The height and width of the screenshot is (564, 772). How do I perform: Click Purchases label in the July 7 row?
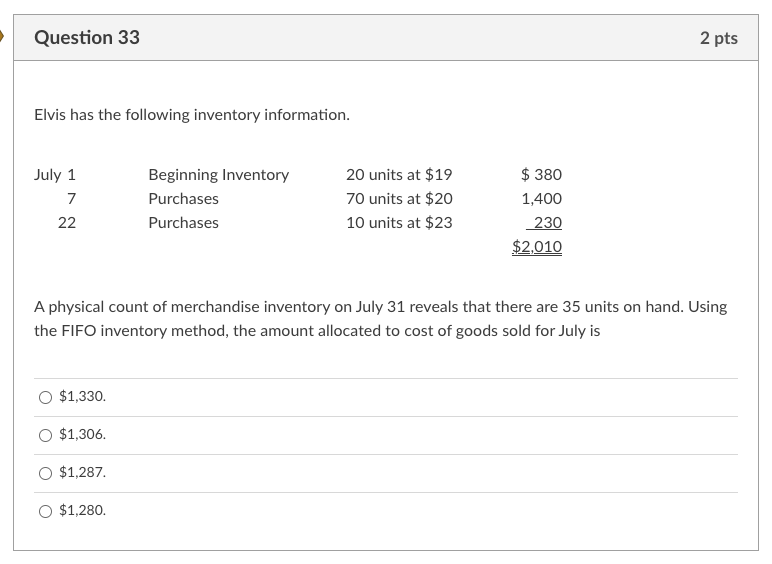183,199
